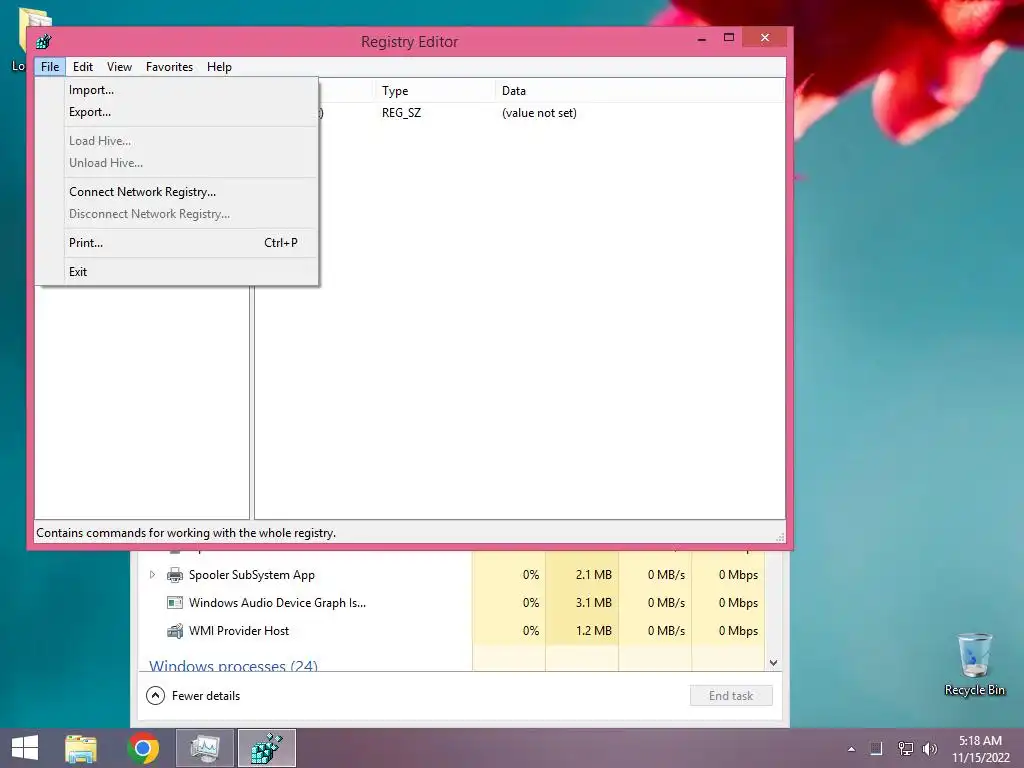The width and height of the screenshot is (1024, 768).
Task: Switch to Task Manager taskbar icon
Action: [x=205, y=748]
